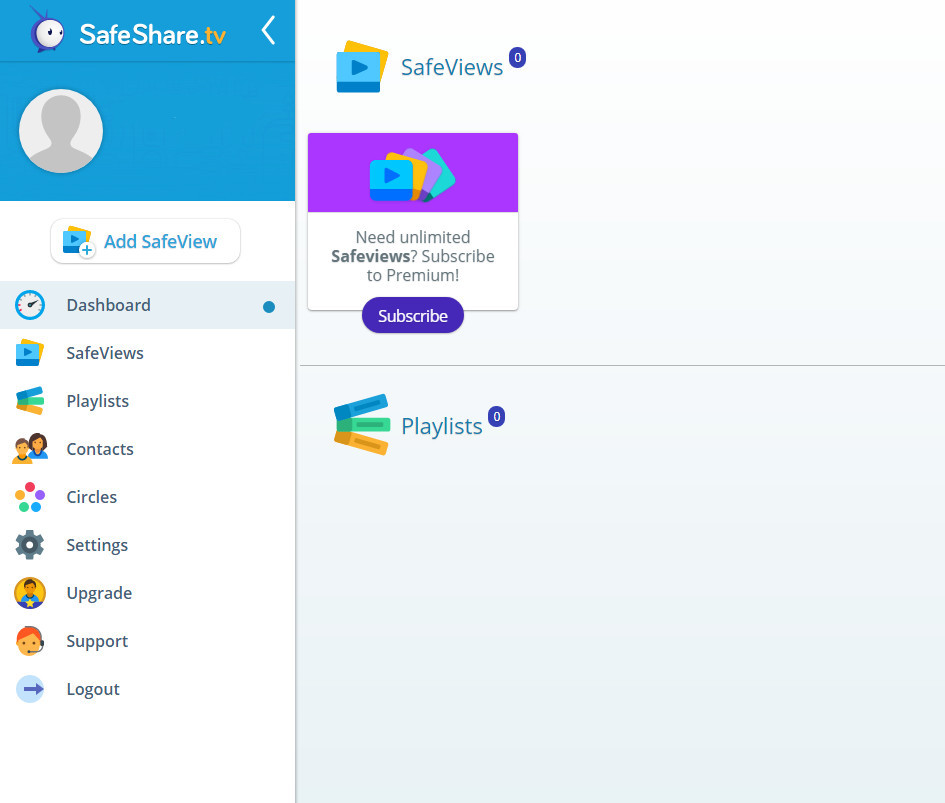Open the Playlists menu entry
The image size is (945, 803).
[x=97, y=401]
